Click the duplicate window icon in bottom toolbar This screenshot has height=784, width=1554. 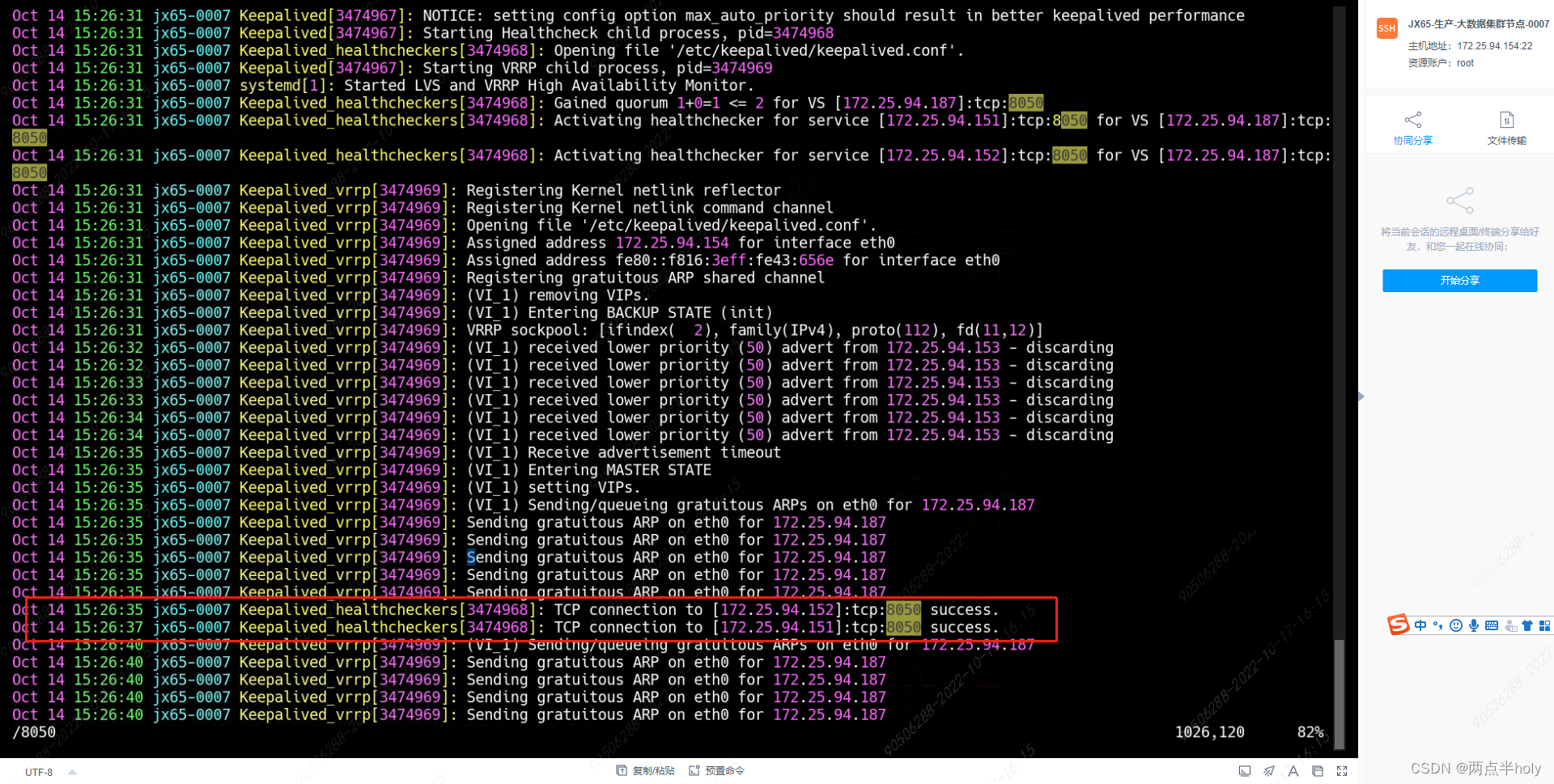tap(1318, 771)
